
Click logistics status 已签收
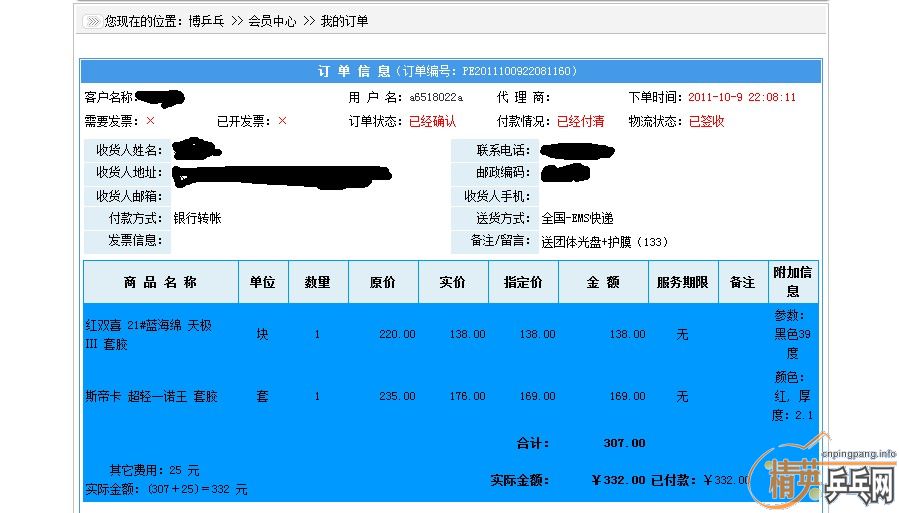pyautogui.click(x=706, y=122)
